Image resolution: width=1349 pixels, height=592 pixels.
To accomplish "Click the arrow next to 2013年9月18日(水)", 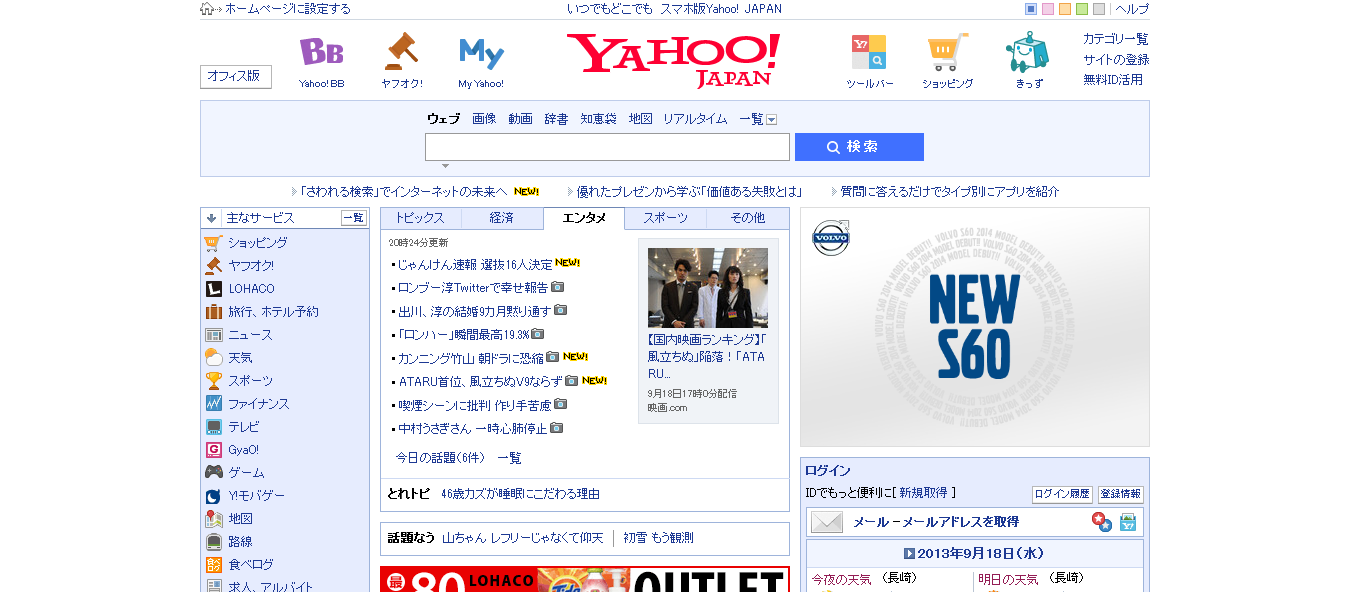I will click(909, 553).
